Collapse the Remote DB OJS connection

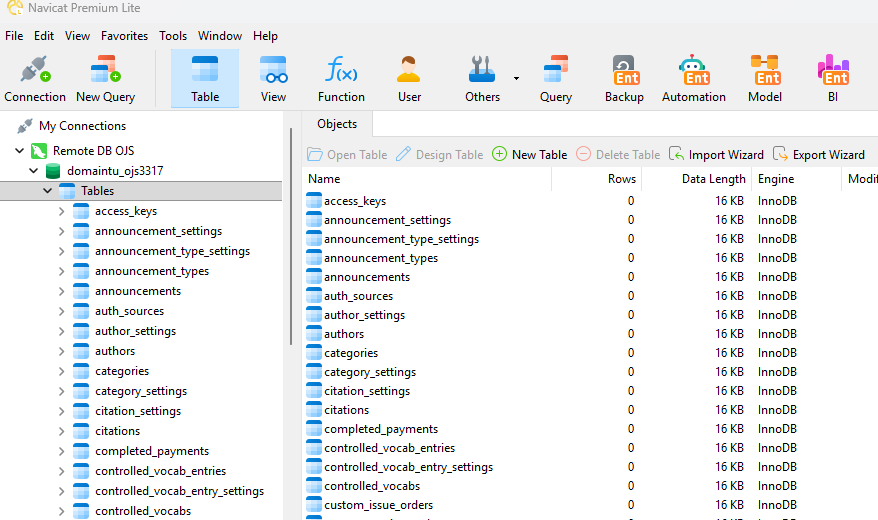20,151
